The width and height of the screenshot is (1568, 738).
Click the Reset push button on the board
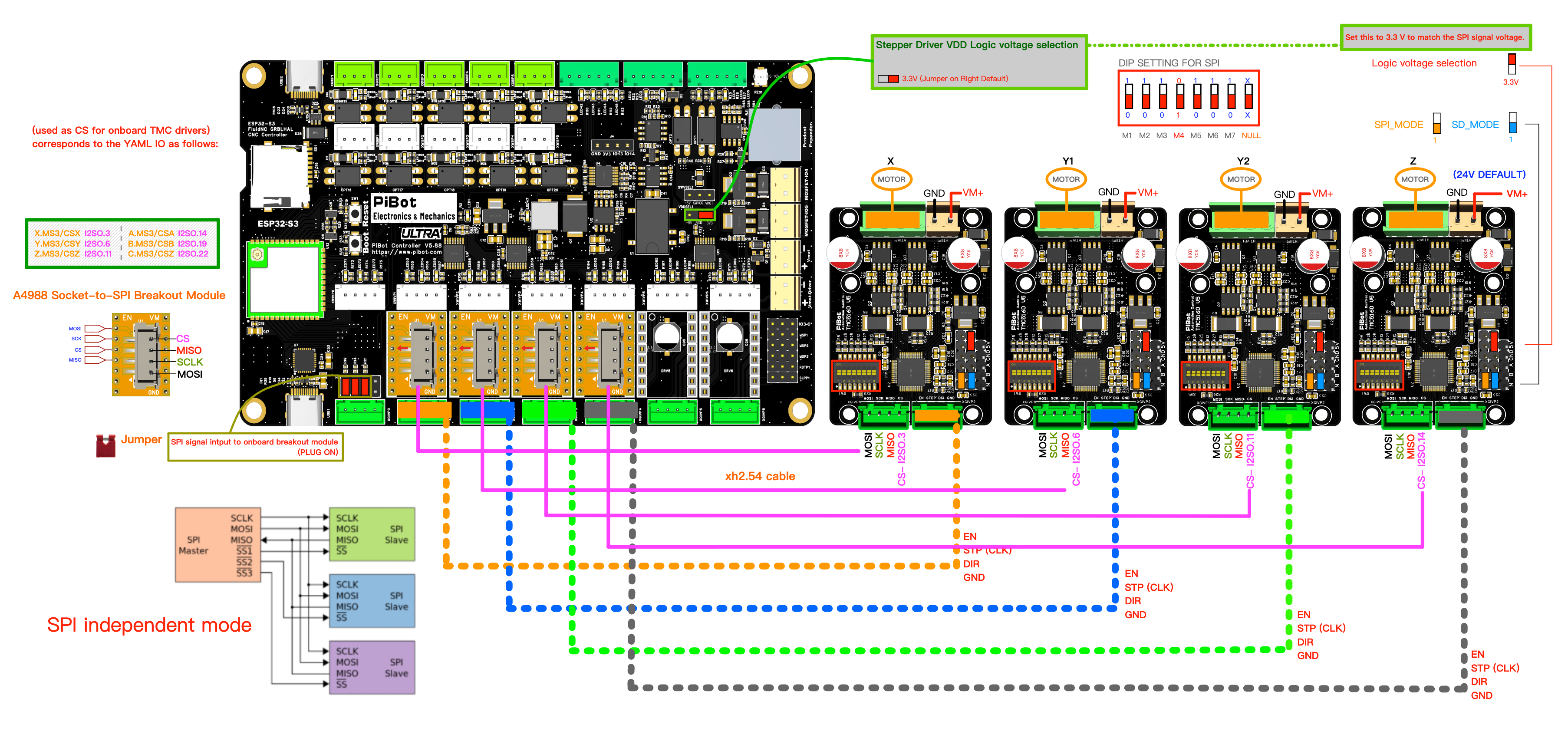tap(356, 214)
